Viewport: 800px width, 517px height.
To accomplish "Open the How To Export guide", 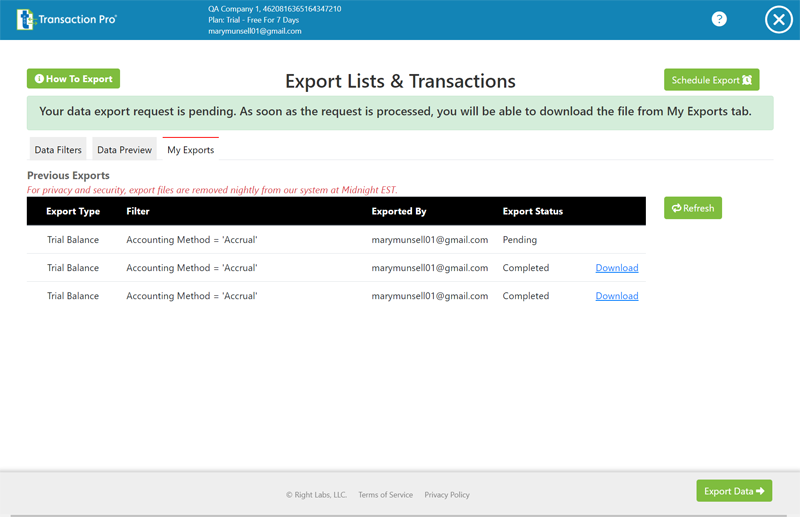I will (73, 79).
